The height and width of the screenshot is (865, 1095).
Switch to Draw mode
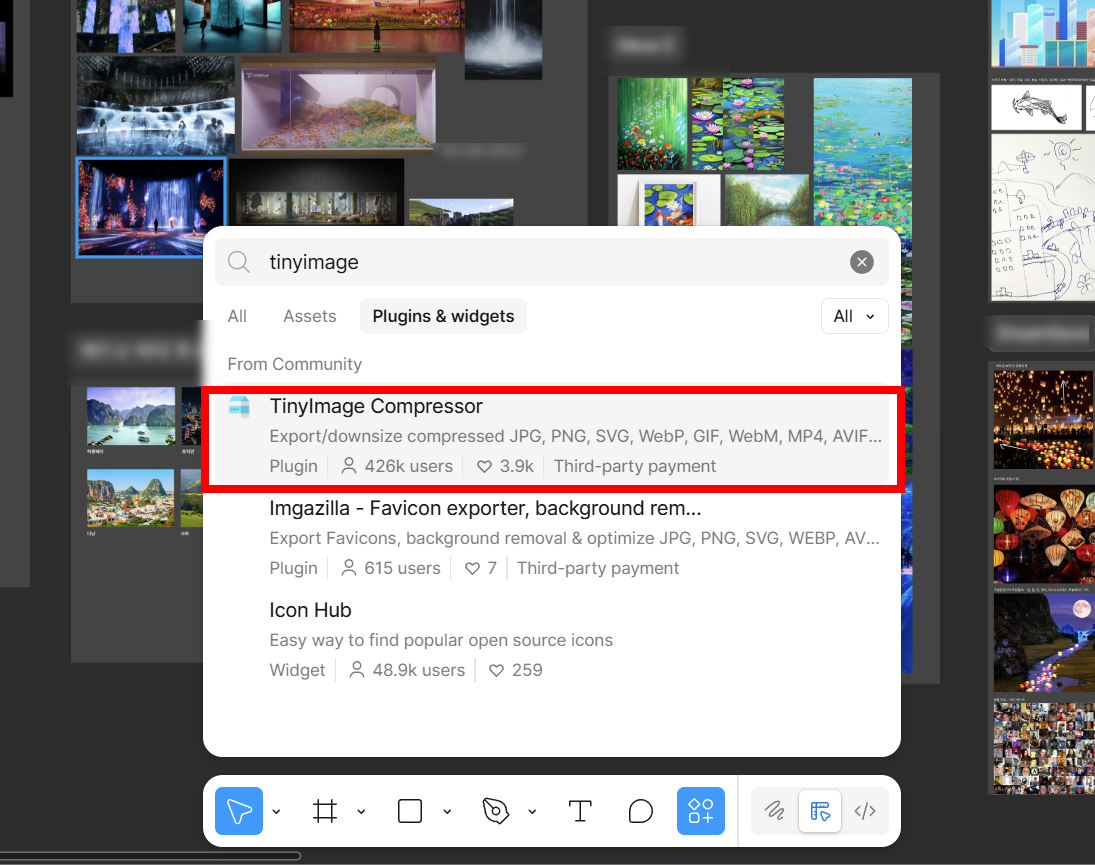coord(774,811)
